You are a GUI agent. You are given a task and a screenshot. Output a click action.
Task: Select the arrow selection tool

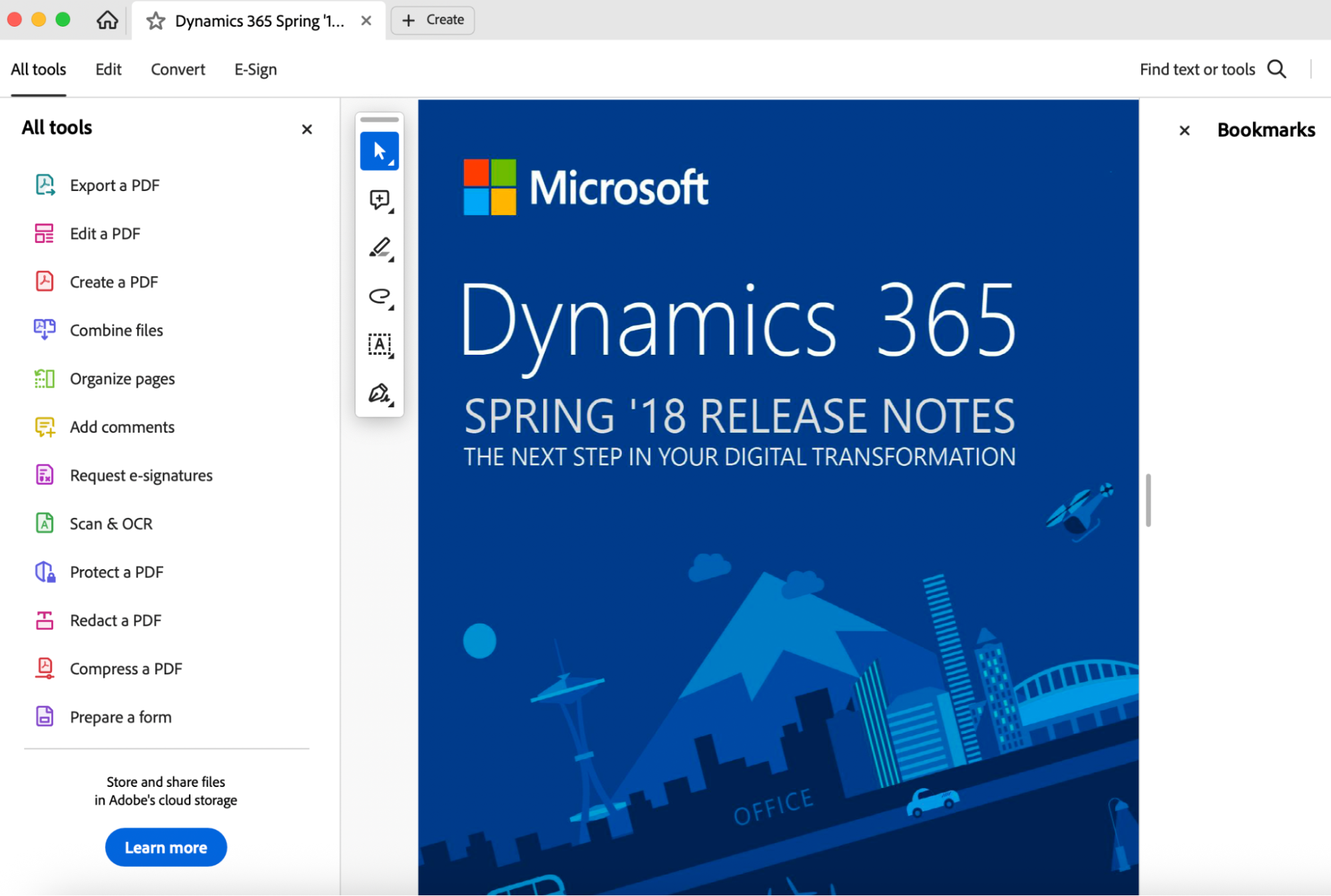379,151
